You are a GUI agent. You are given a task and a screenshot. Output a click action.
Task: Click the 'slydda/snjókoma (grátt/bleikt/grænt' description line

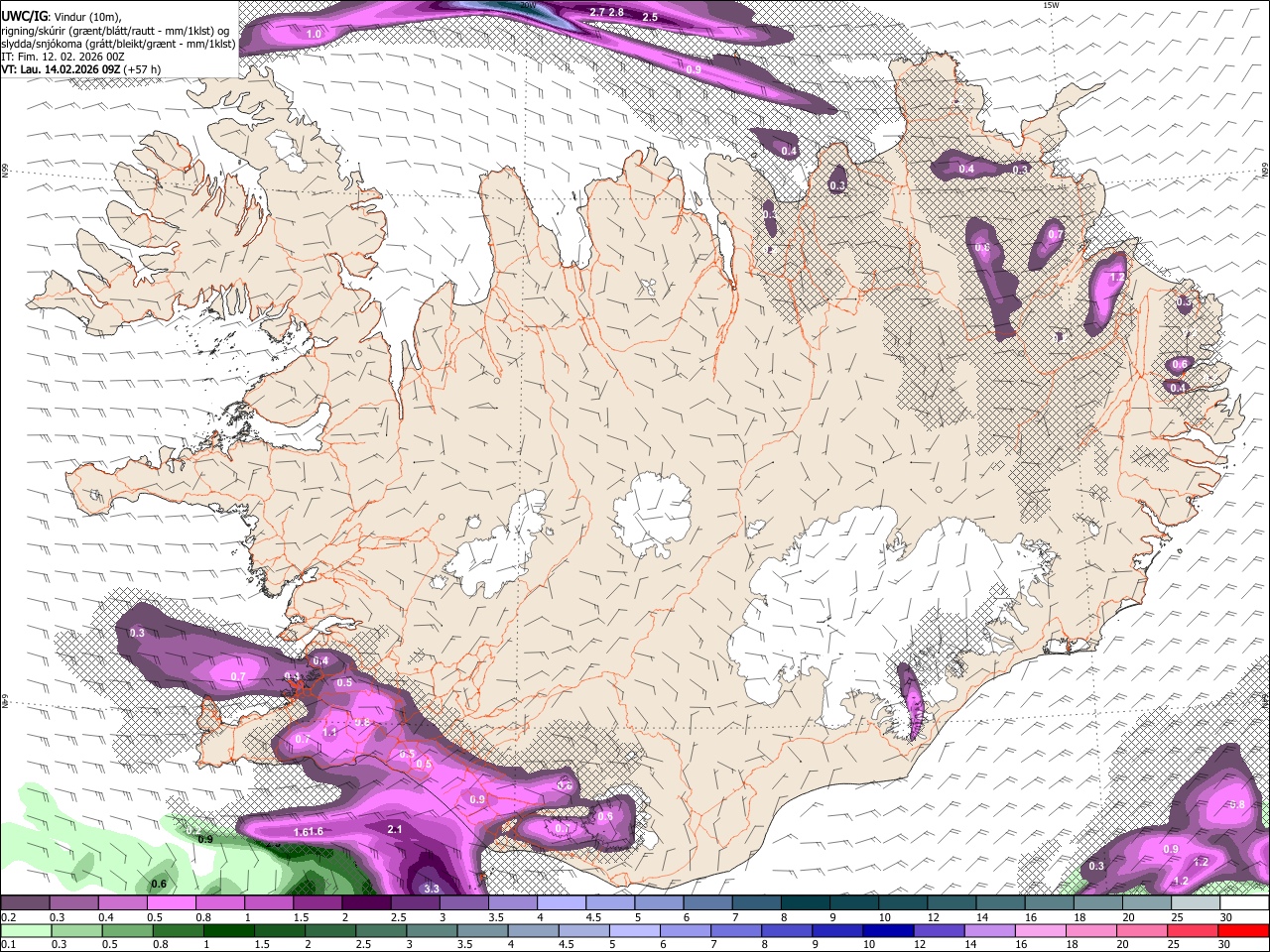click(118, 44)
